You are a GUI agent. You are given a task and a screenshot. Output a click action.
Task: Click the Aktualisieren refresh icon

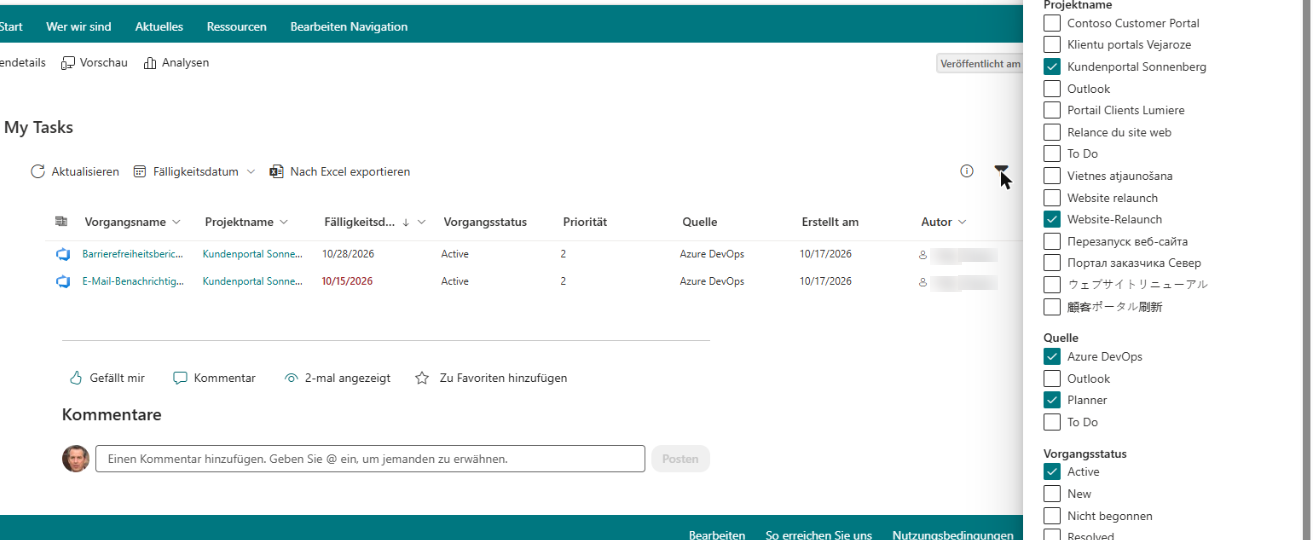tap(38, 172)
